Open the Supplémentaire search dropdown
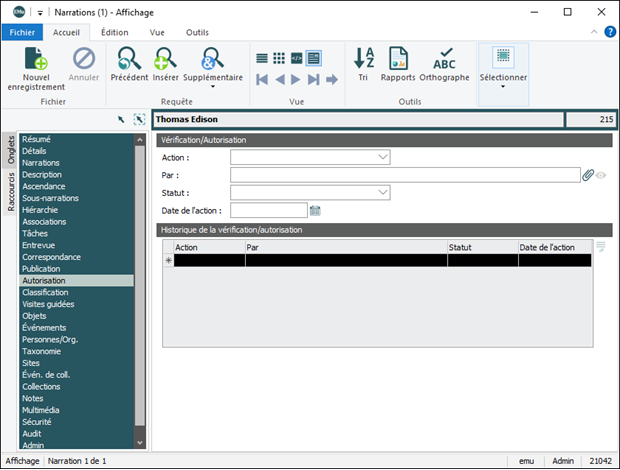The image size is (620, 470). point(212,86)
